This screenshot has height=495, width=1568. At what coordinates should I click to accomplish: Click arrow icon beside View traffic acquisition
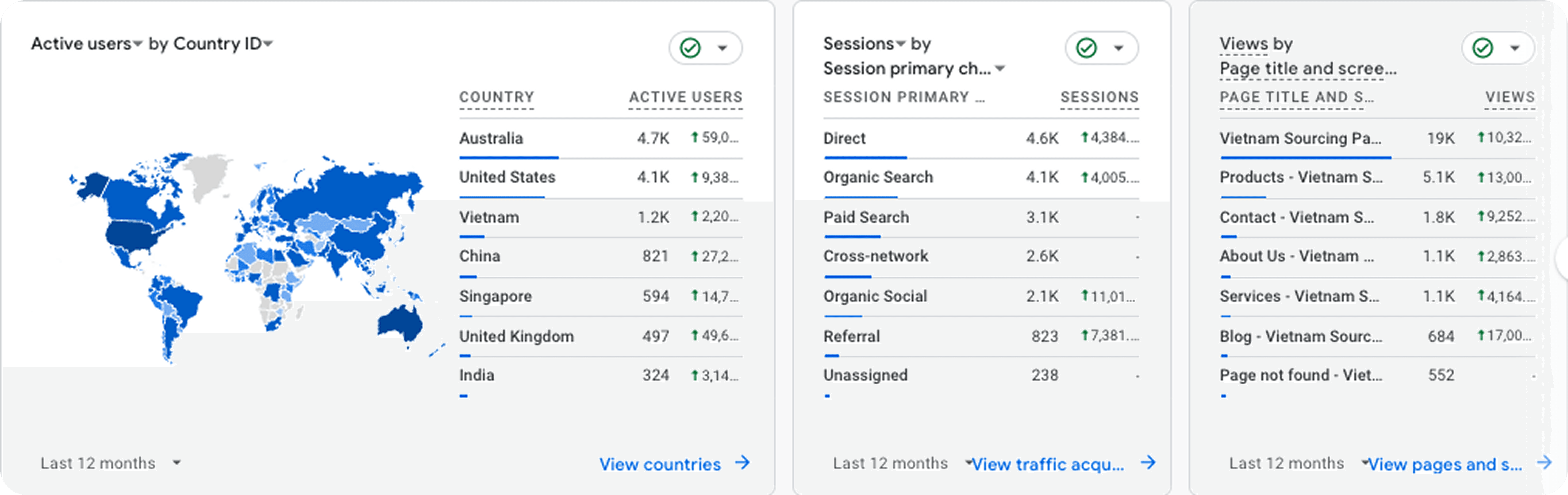point(1147,463)
